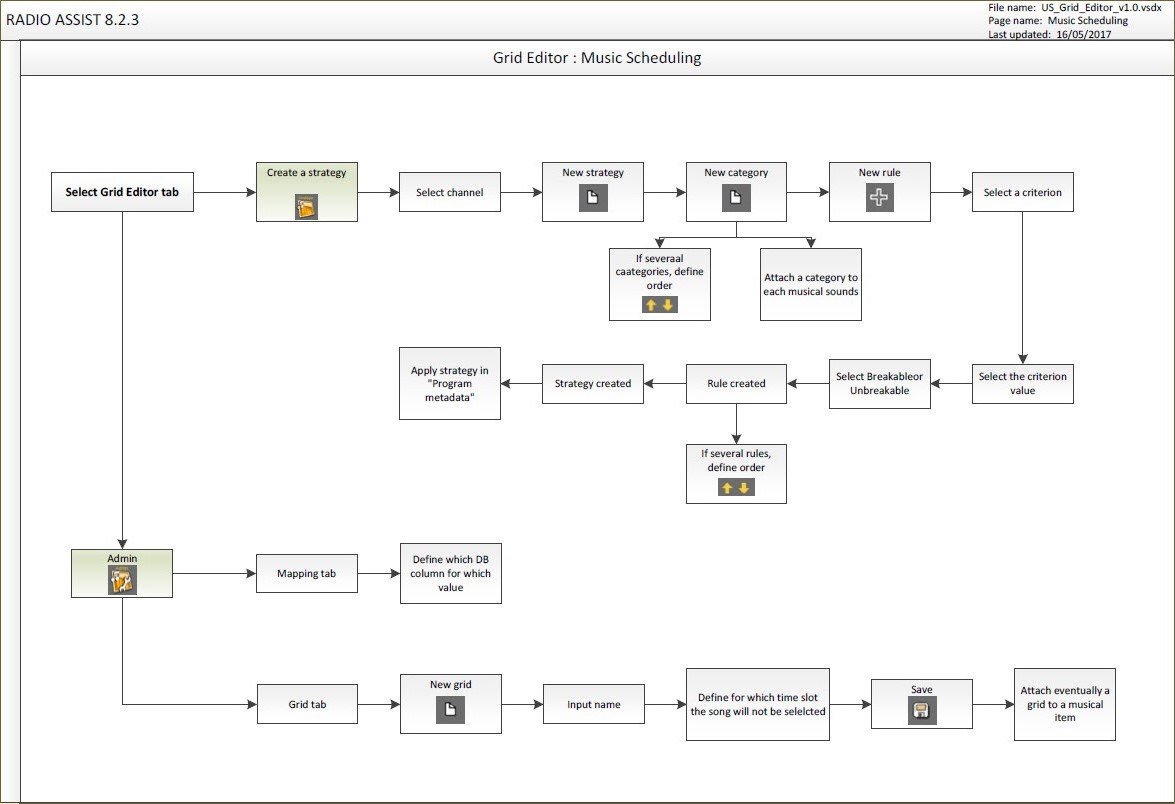Image resolution: width=1175 pixels, height=804 pixels.
Task: Click the Create a strategy icon
Action: pos(306,207)
